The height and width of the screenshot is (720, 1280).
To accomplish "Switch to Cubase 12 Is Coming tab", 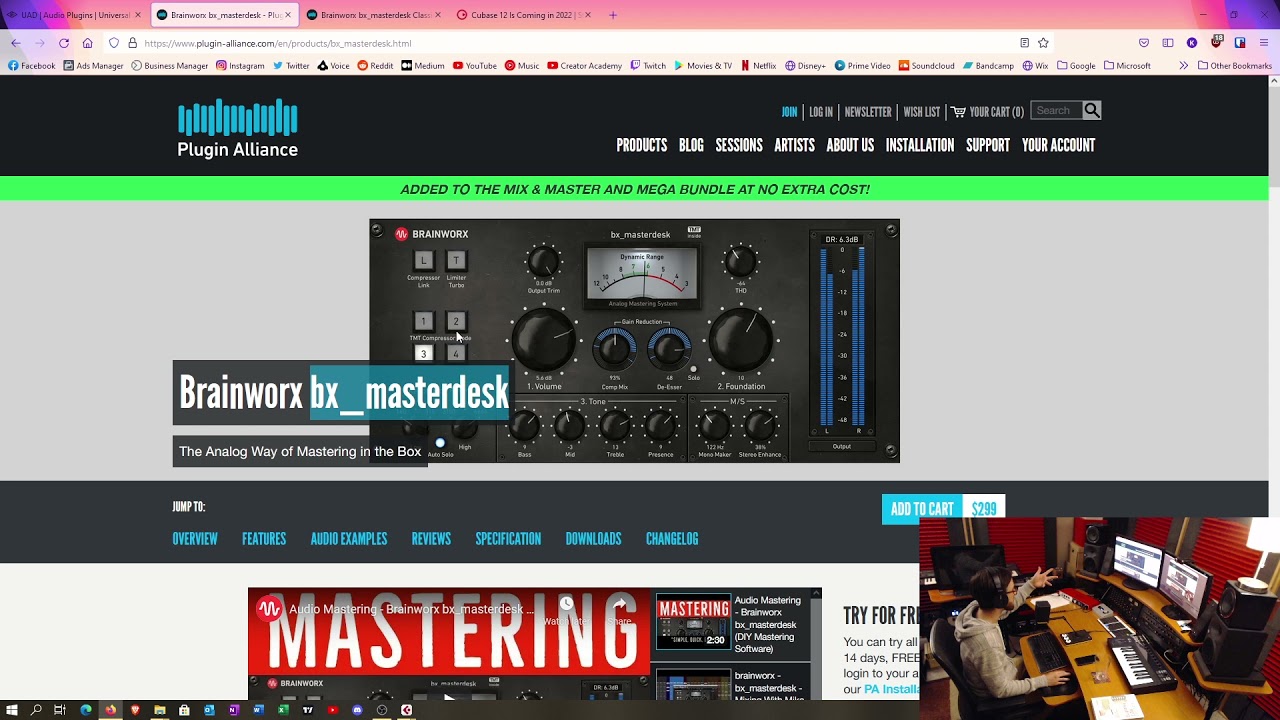I will pyautogui.click(x=524, y=15).
